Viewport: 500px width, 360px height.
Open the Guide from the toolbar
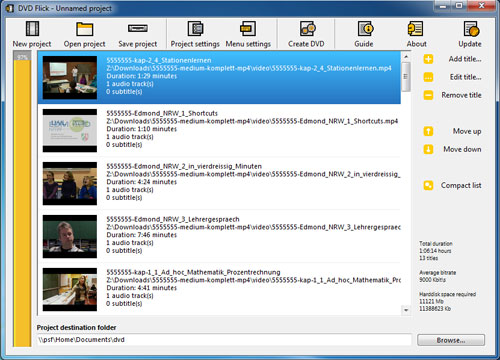coord(364,34)
